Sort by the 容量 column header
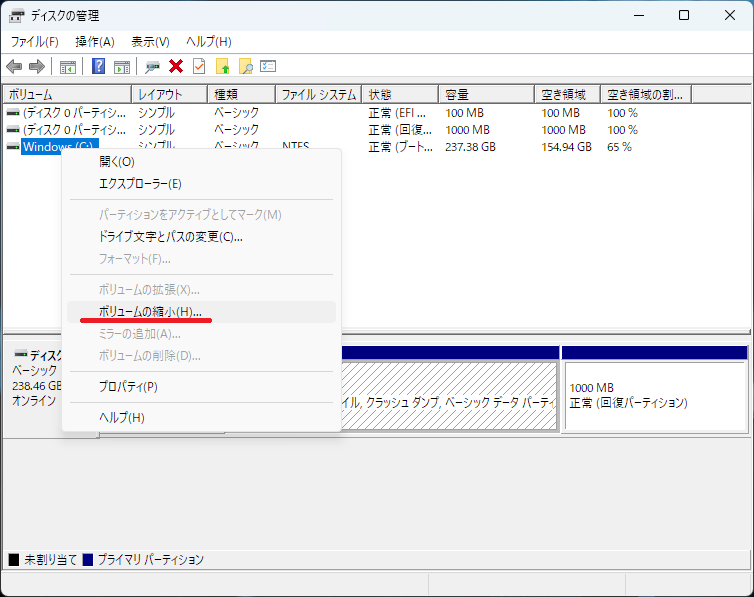 486,95
